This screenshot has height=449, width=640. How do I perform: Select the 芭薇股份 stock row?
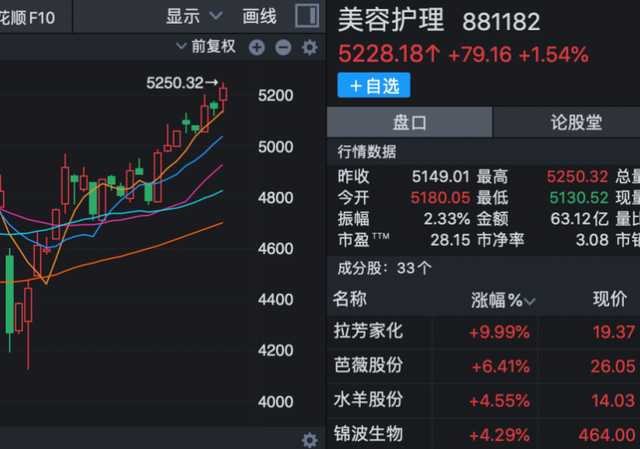click(368, 366)
